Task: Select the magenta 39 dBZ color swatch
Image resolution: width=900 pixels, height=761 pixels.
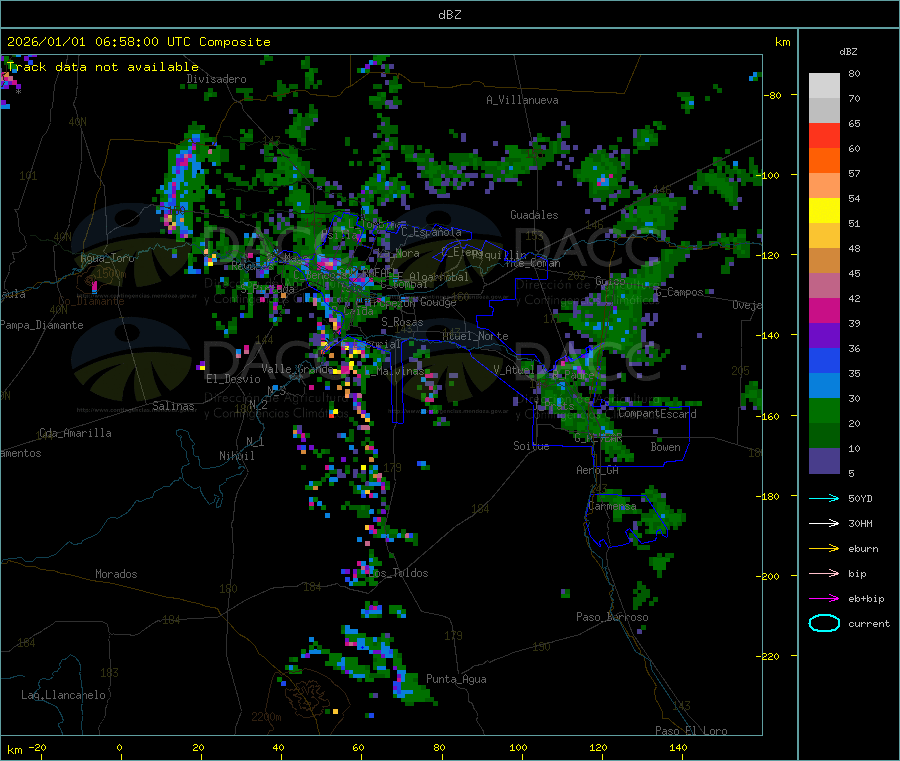Action: 824,310
